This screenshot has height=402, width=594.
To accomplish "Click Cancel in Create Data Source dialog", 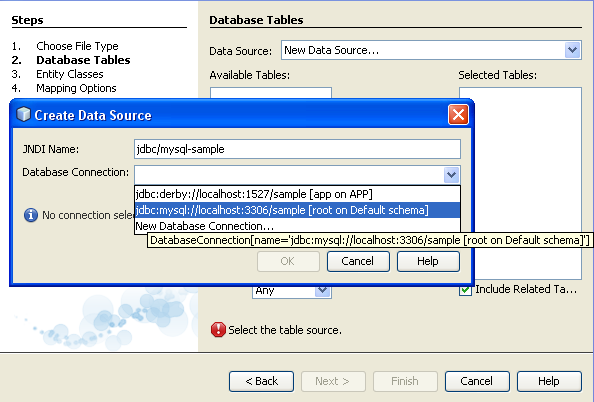I will pos(358,261).
